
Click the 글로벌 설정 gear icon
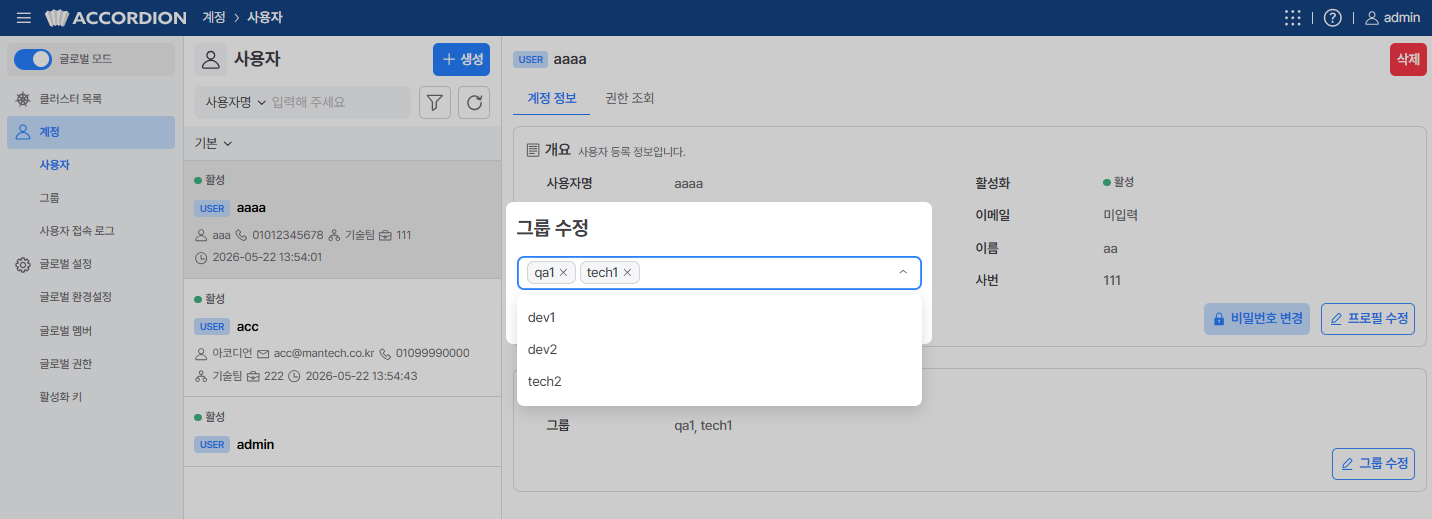23,265
